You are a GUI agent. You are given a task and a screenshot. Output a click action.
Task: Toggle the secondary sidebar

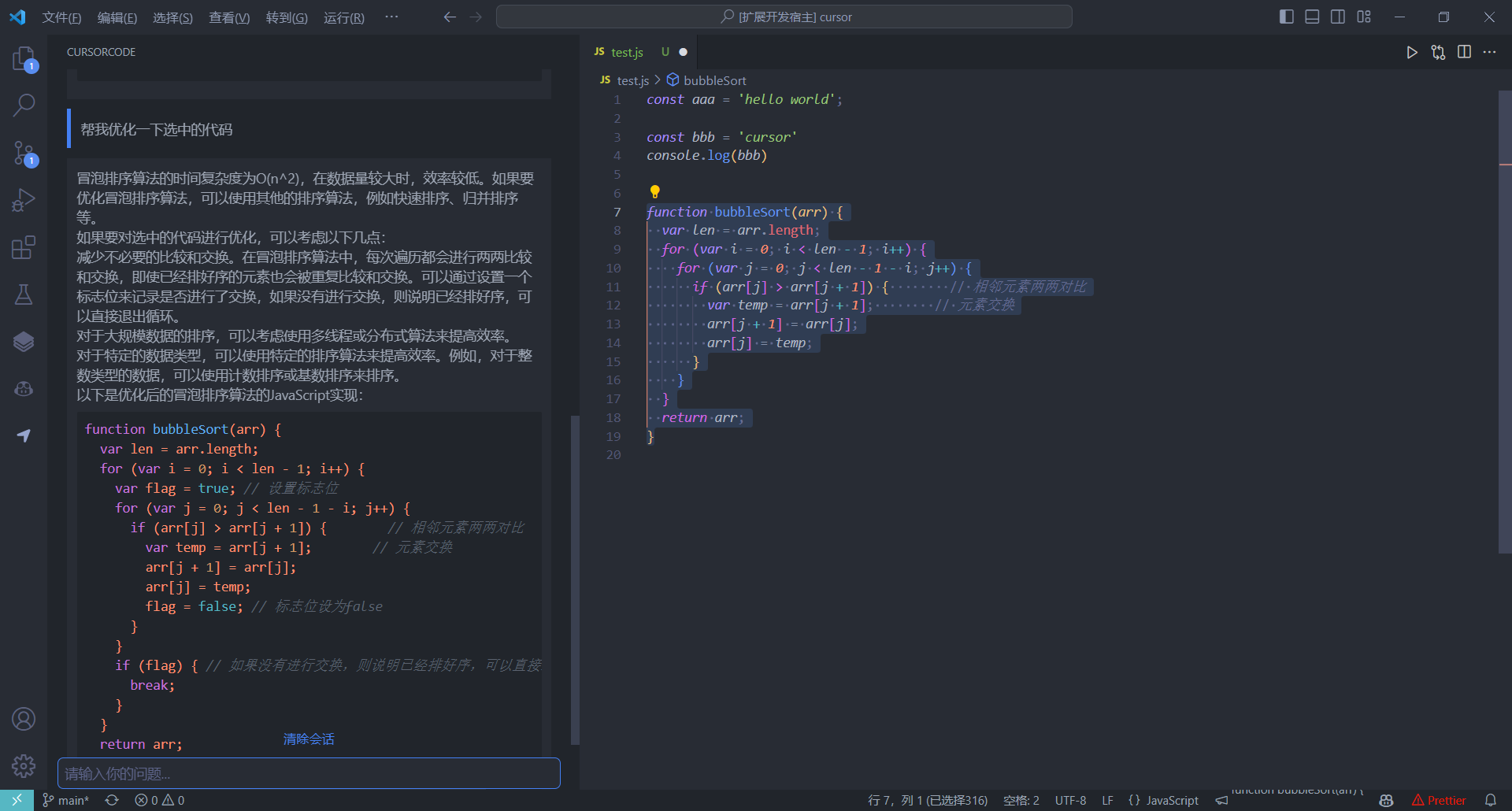click(1338, 16)
